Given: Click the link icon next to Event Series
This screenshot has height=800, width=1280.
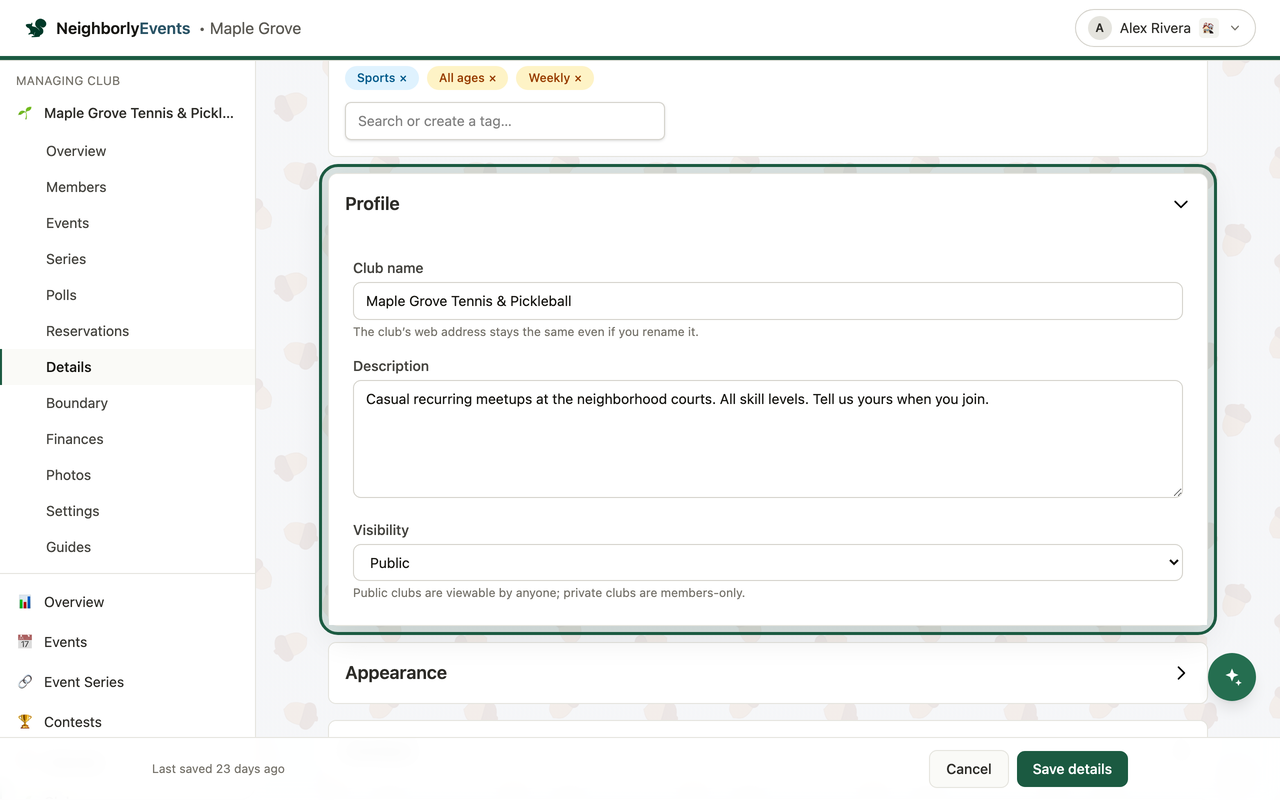Looking at the screenshot, I should coord(25,682).
